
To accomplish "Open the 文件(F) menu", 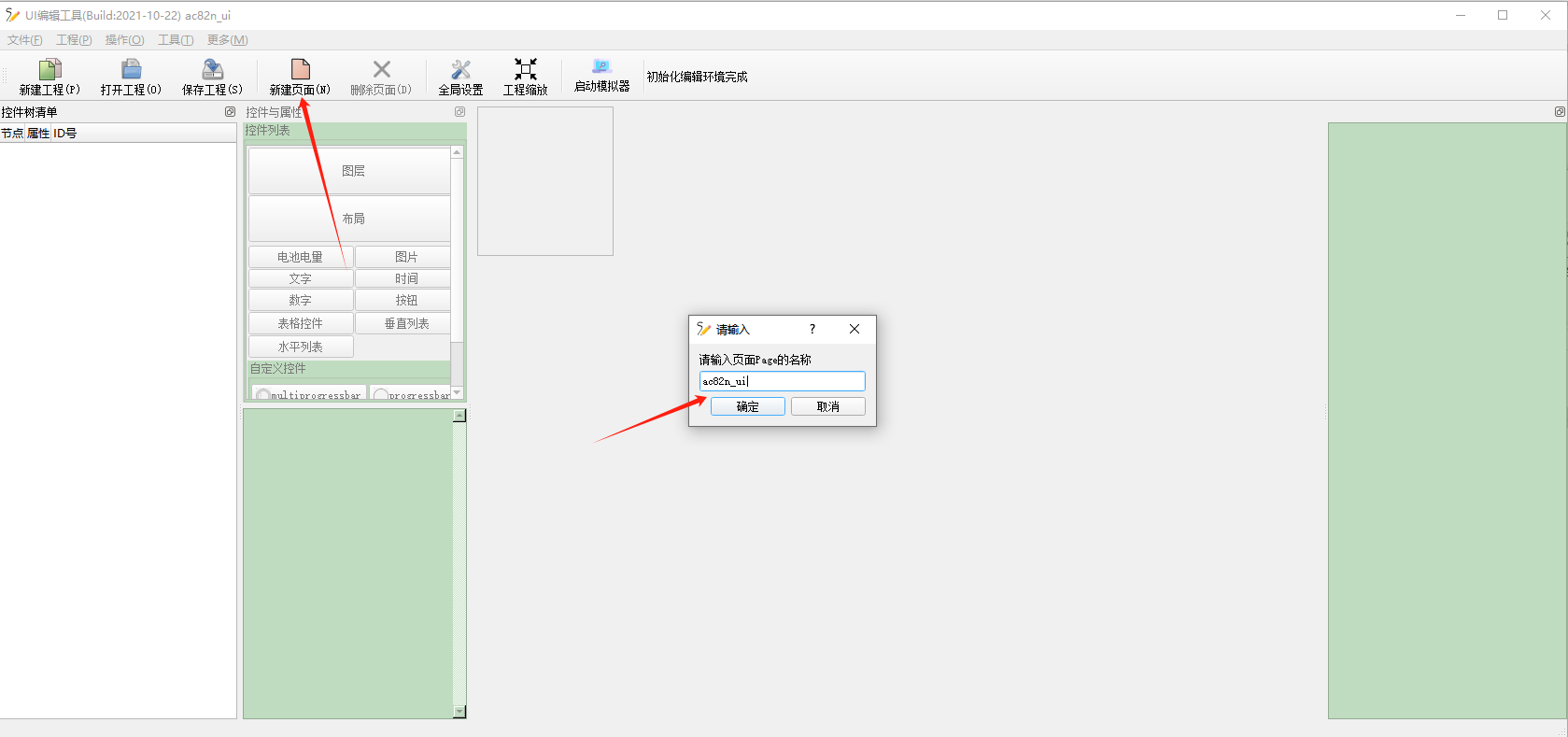I will (24, 40).
